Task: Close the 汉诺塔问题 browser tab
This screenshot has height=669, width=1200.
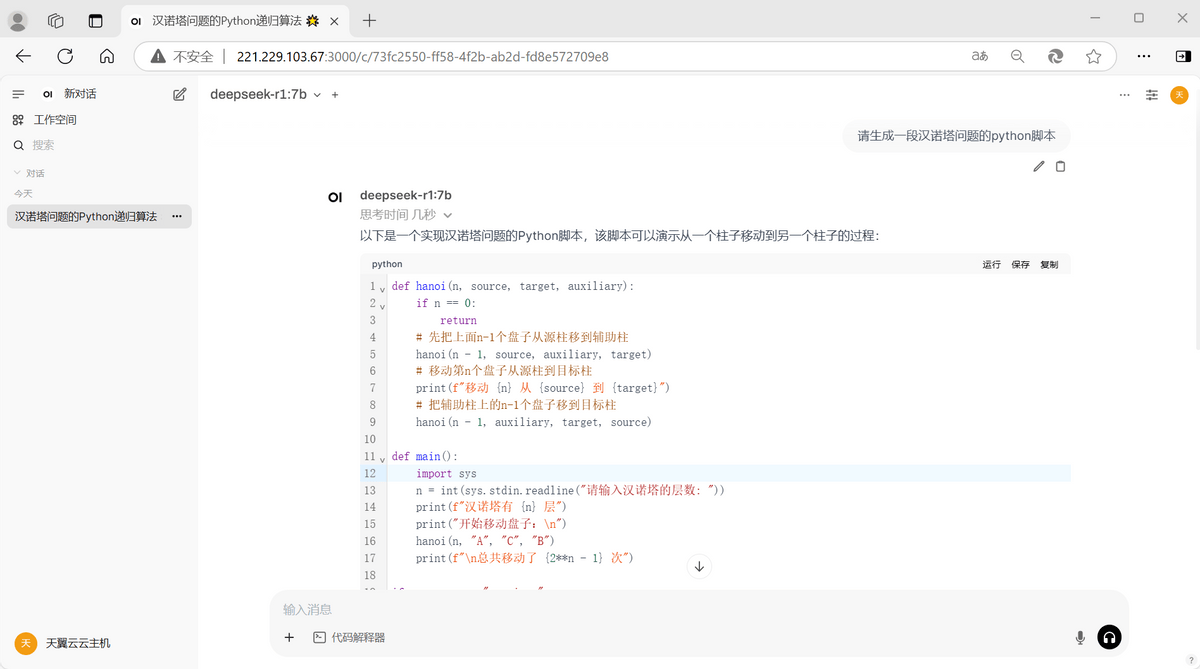Action: point(333,20)
